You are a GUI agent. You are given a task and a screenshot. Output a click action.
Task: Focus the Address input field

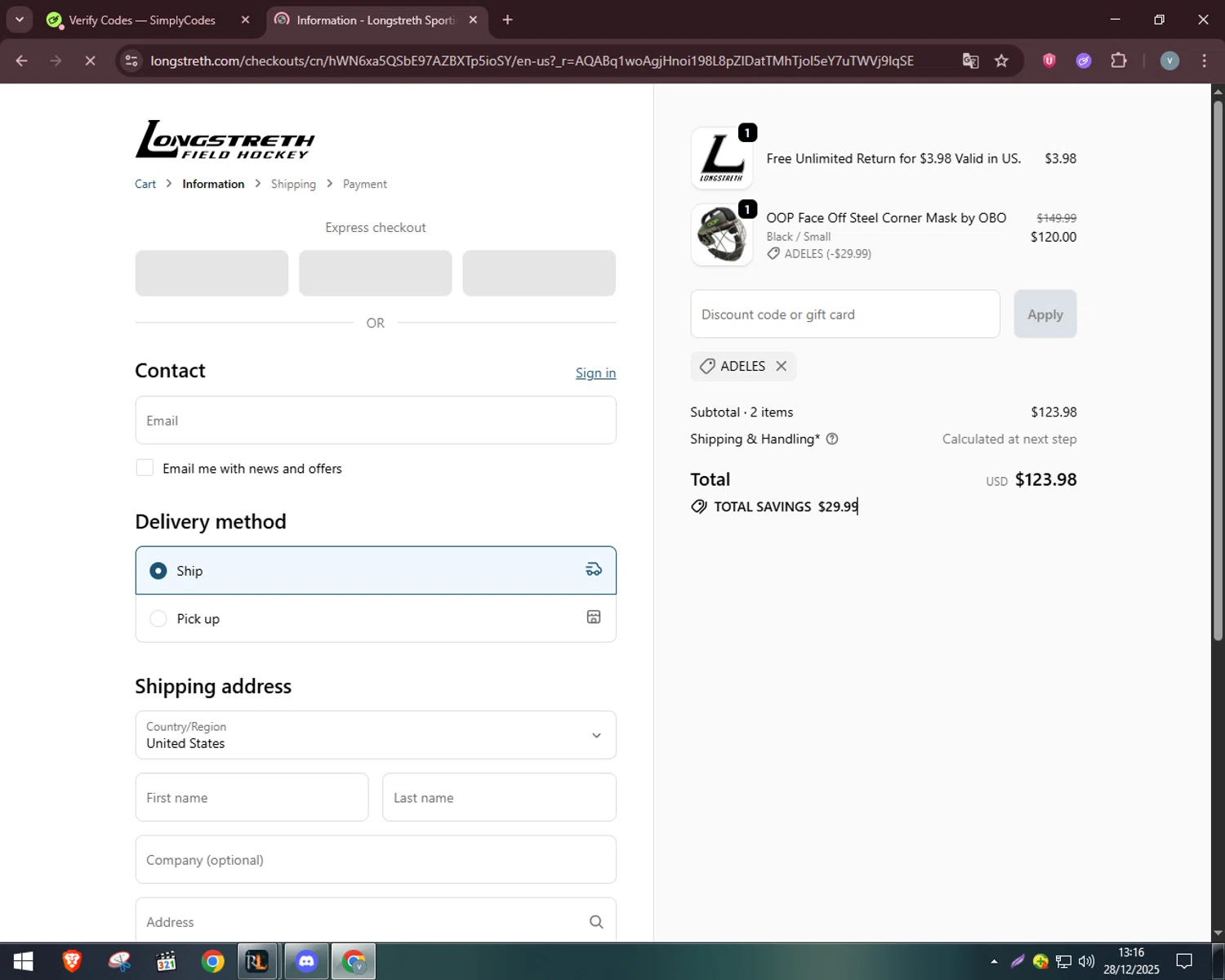coord(376,920)
